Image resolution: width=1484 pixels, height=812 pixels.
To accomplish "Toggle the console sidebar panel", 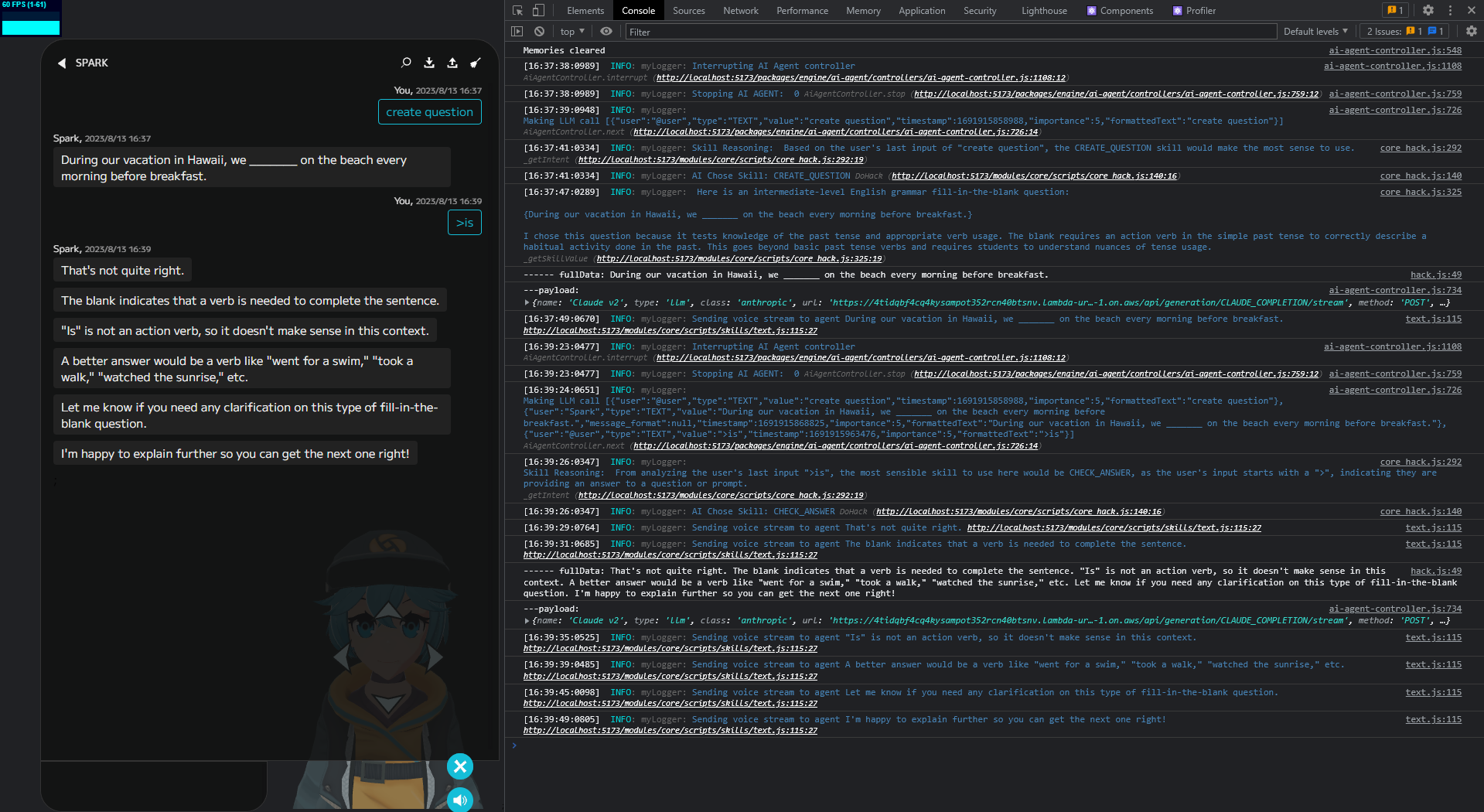I will click(517, 31).
